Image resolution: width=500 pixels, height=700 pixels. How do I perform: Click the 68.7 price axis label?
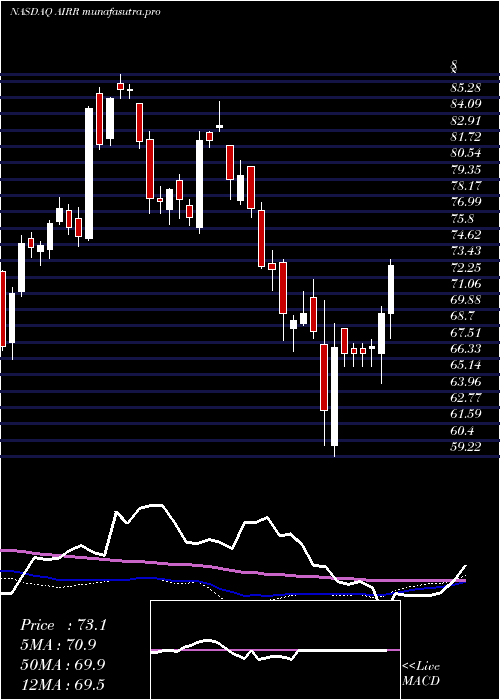(463, 317)
